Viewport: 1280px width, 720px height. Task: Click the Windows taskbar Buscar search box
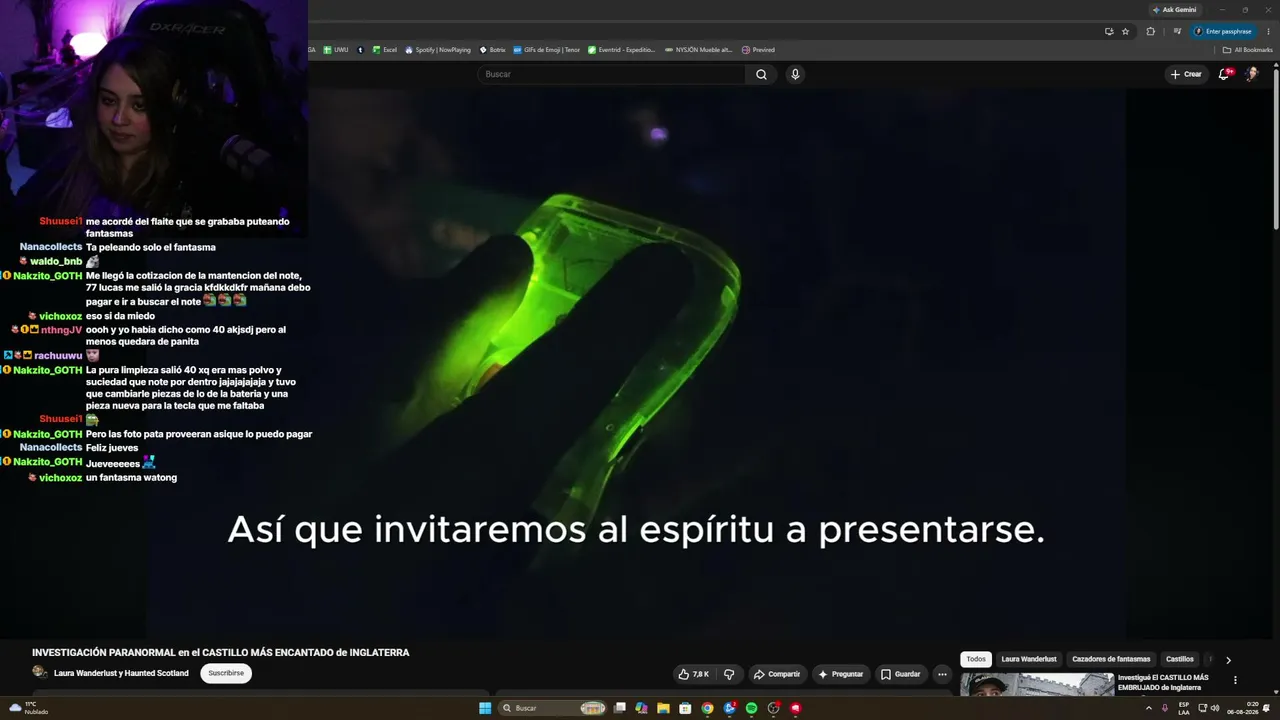(553, 708)
